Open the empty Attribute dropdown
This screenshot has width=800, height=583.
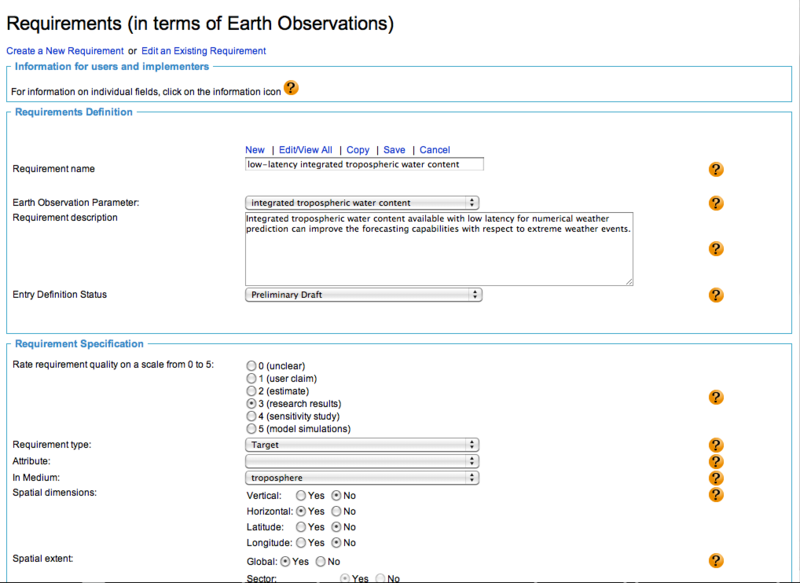click(362, 461)
